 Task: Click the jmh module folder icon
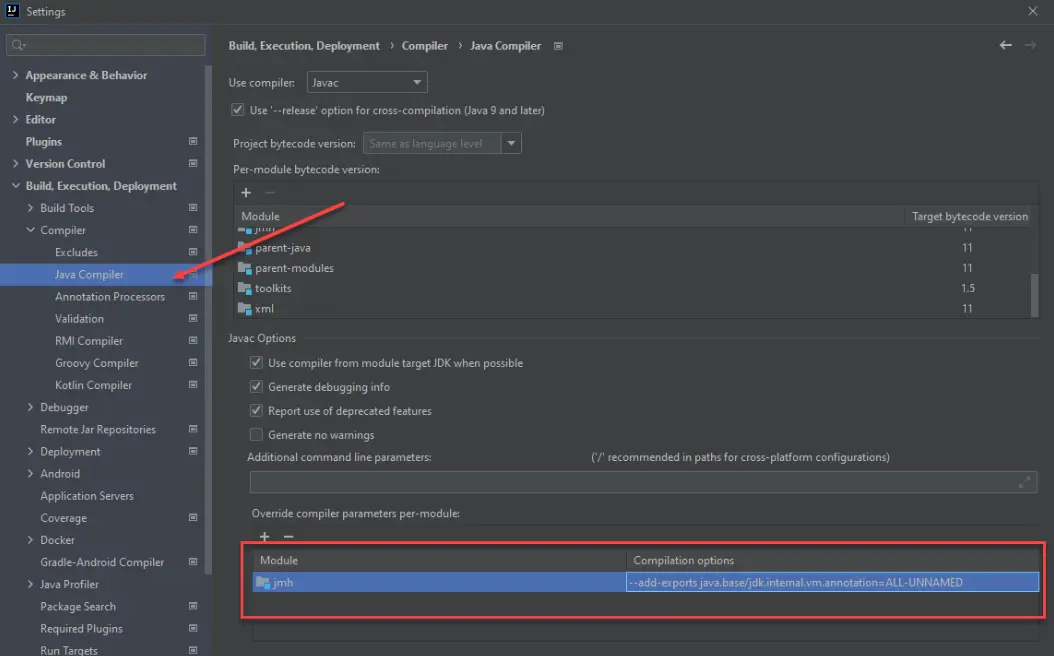(x=263, y=582)
